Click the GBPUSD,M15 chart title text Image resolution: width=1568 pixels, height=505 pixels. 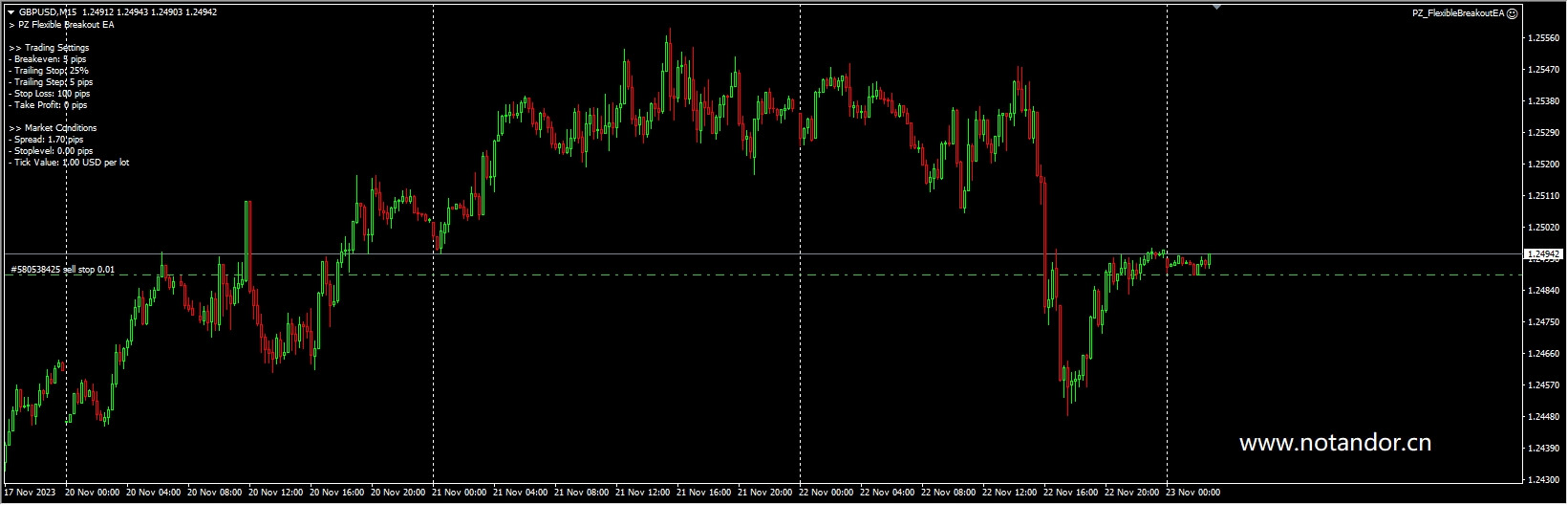tap(49, 12)
